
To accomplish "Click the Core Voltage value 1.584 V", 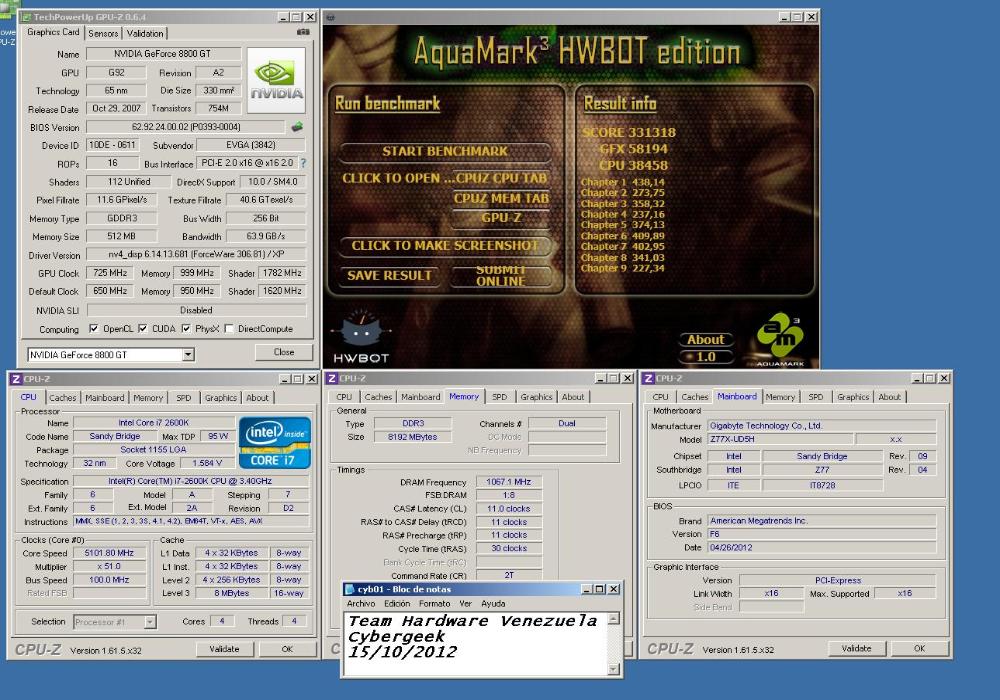I will point(207,463).
